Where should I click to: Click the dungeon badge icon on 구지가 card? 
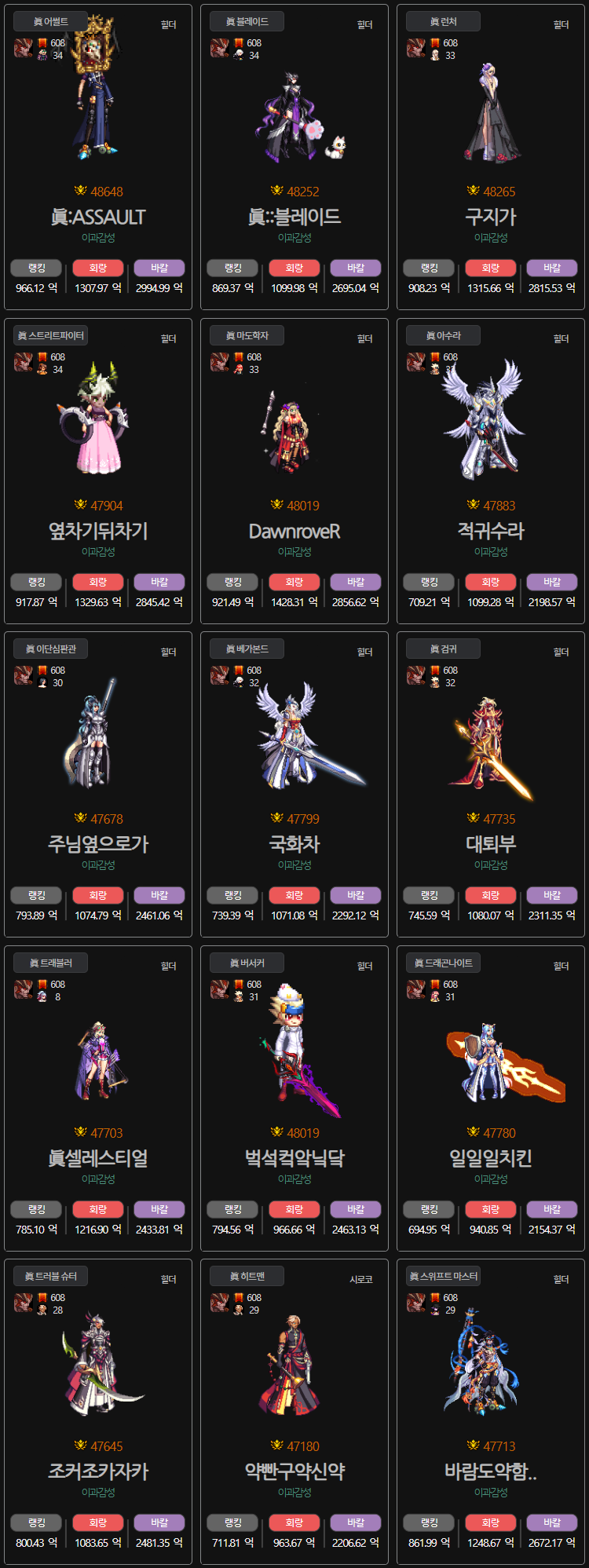[x=416, y=49]
